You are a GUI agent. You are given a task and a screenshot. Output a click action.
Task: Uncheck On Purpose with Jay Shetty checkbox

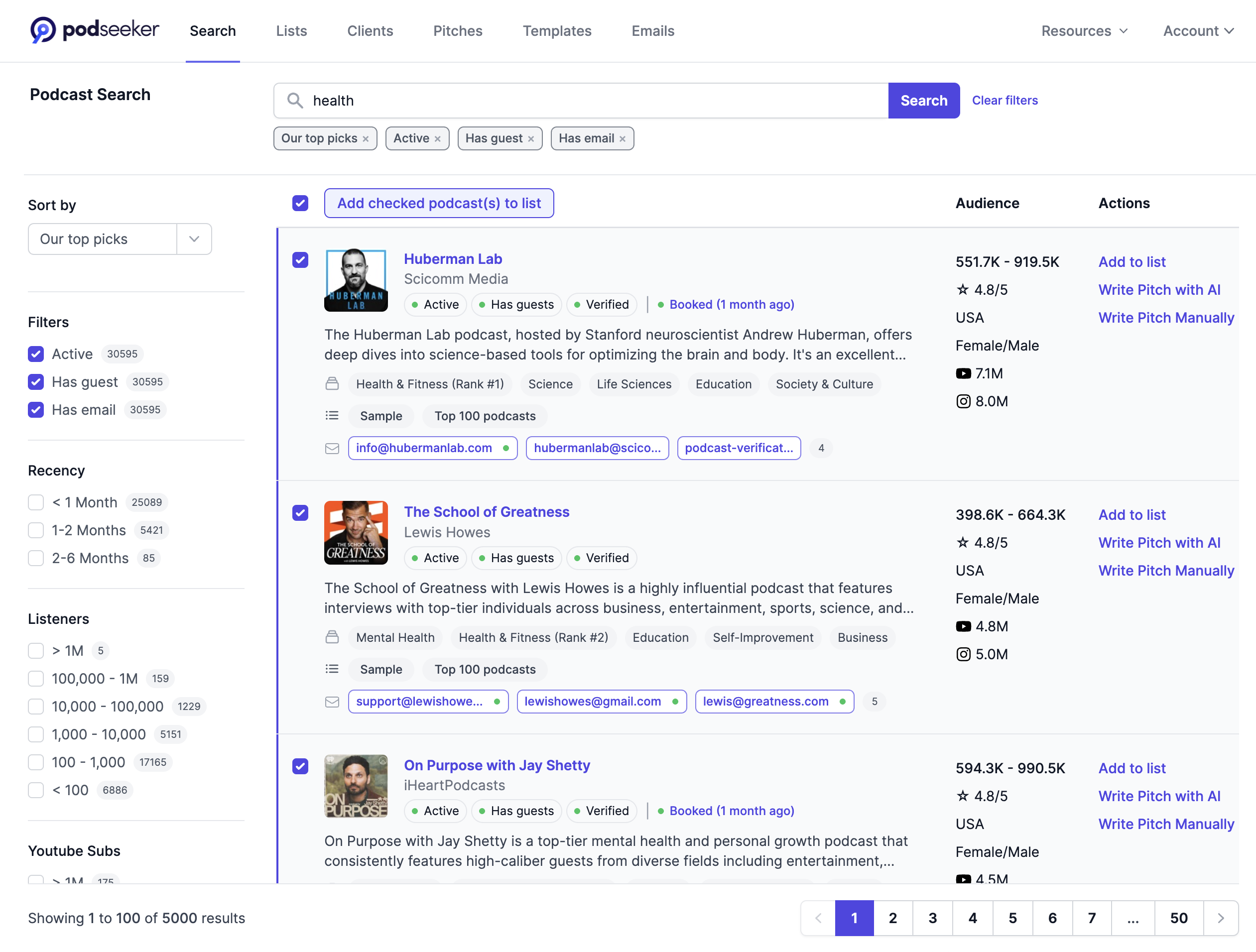click(x=300, y=766)
